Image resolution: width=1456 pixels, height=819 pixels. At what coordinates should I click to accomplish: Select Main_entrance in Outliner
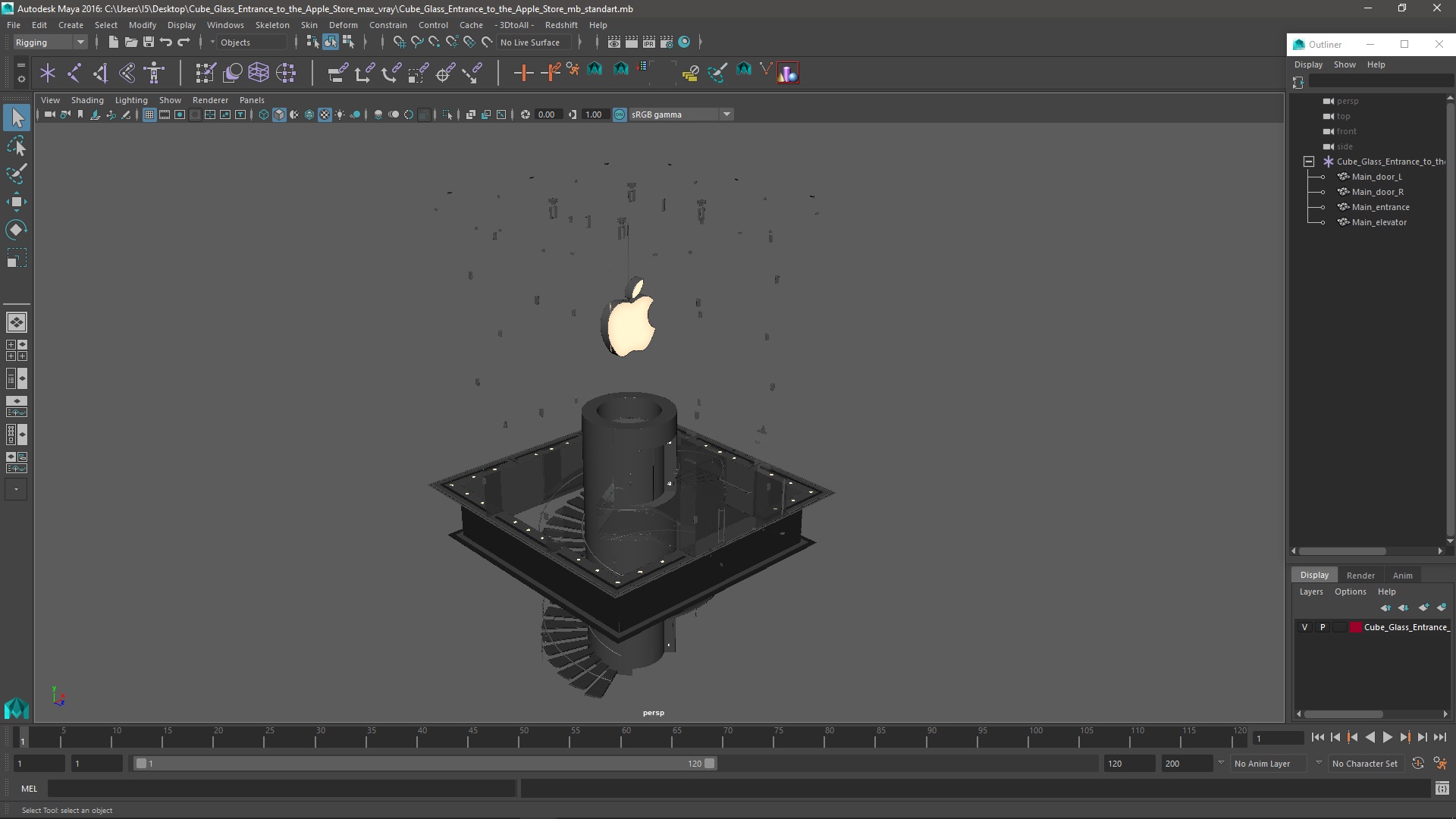(x=1380, y=207)
